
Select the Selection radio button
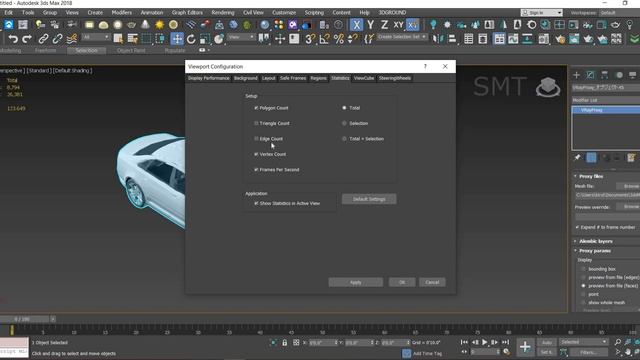pyautogui.click(x=344, y=123)
